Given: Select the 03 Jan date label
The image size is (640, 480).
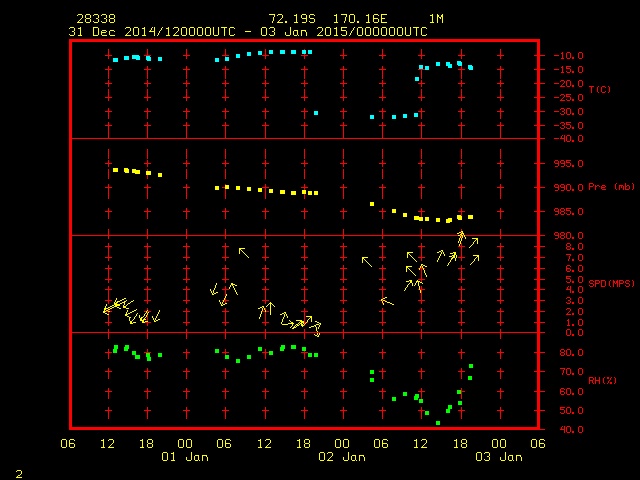Looking at the screenshot, I should [497, 457].
